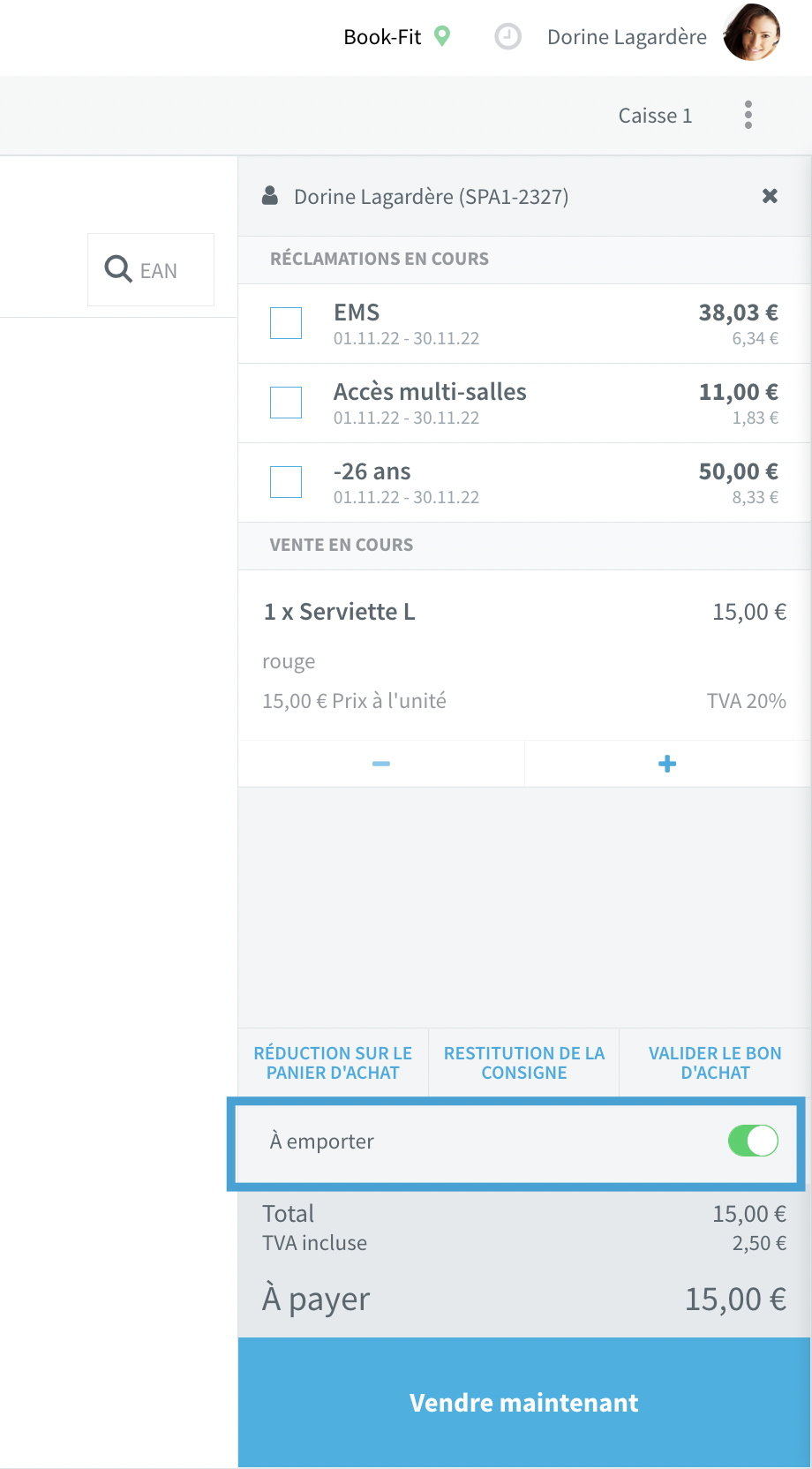812x1469 pixels.
Task: Check the EMS claim checkbox
Action: point(286,323)
